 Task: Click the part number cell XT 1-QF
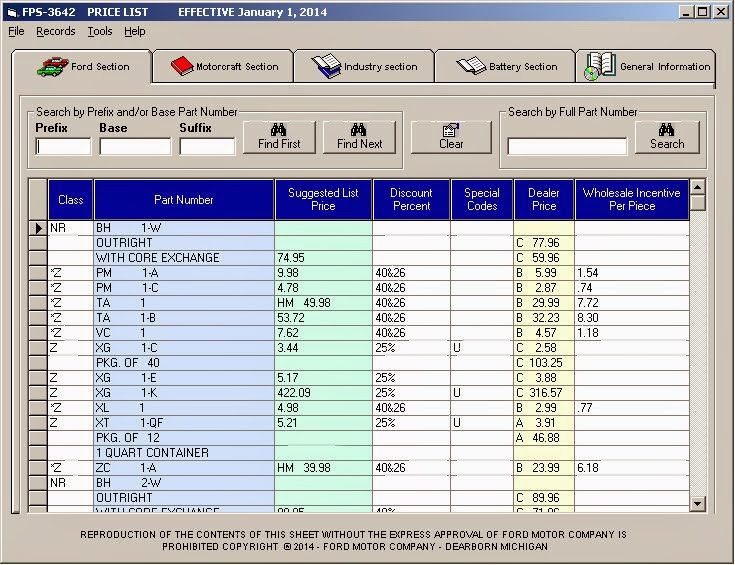184,423
